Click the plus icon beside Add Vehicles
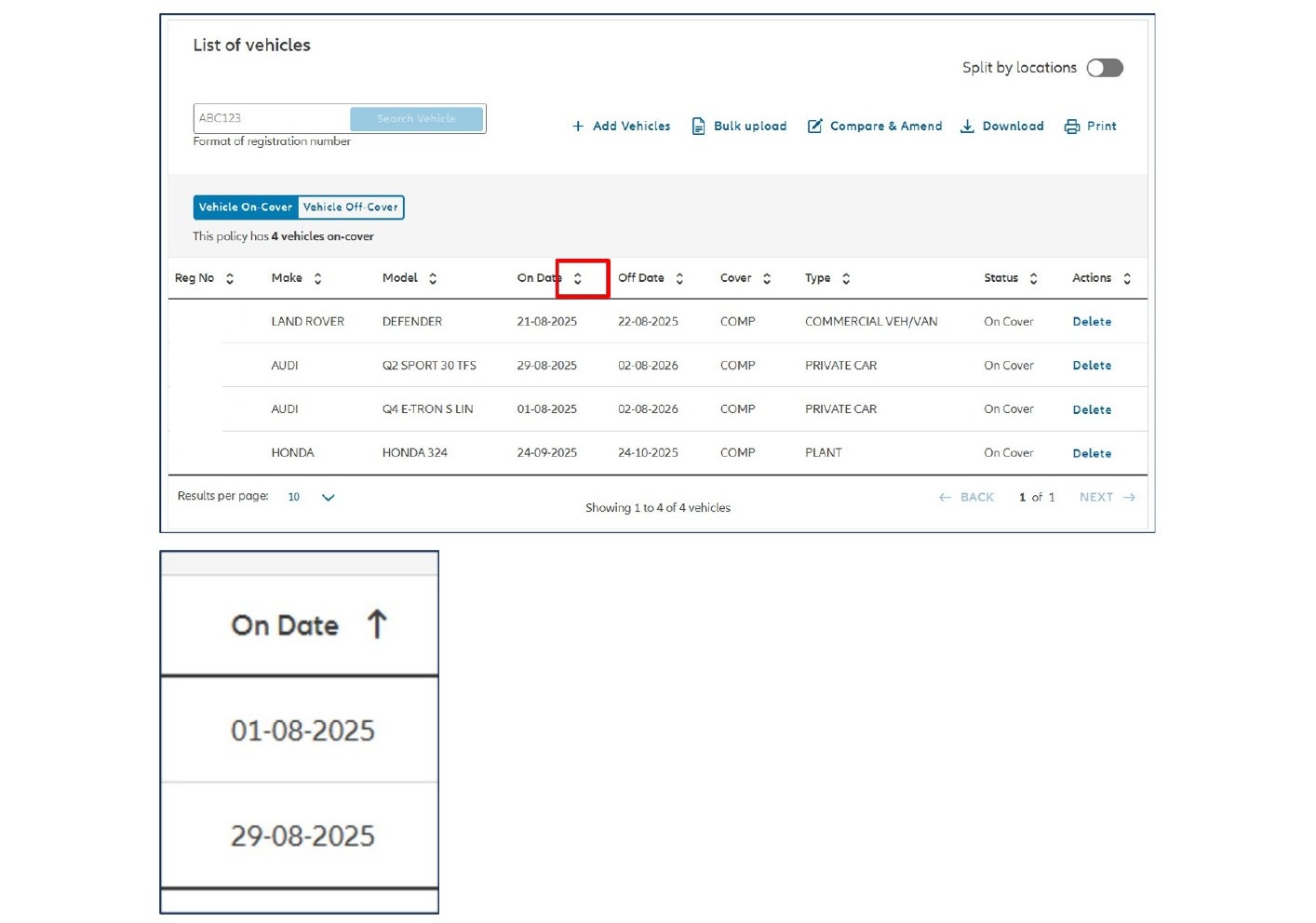Screen dimensions: 1316x923 pos(578,127)
